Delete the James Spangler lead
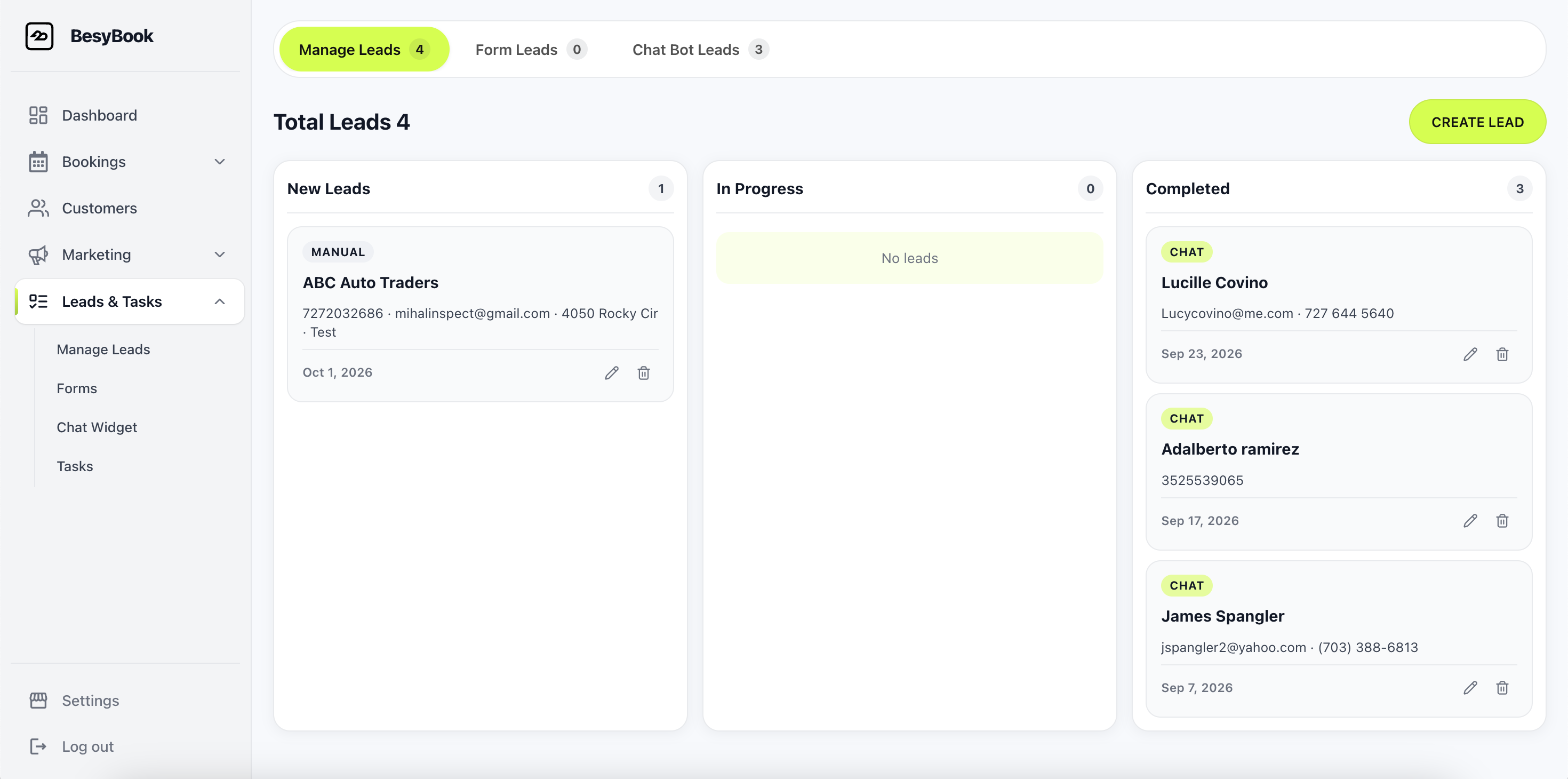The width and height of the screenshot is (1568, 779). (x=1502, y=688)
